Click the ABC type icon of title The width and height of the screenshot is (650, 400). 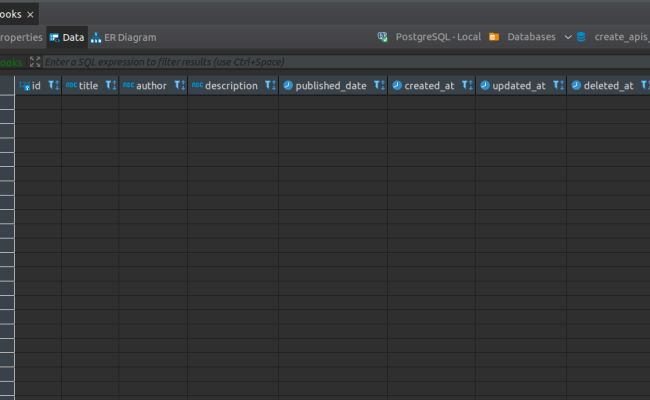point(71,85)
